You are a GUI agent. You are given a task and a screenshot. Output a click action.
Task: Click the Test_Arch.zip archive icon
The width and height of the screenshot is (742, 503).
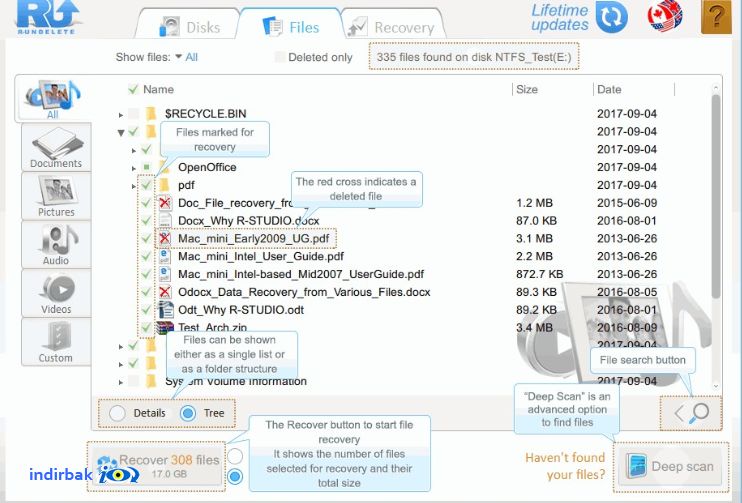point(165,327)
